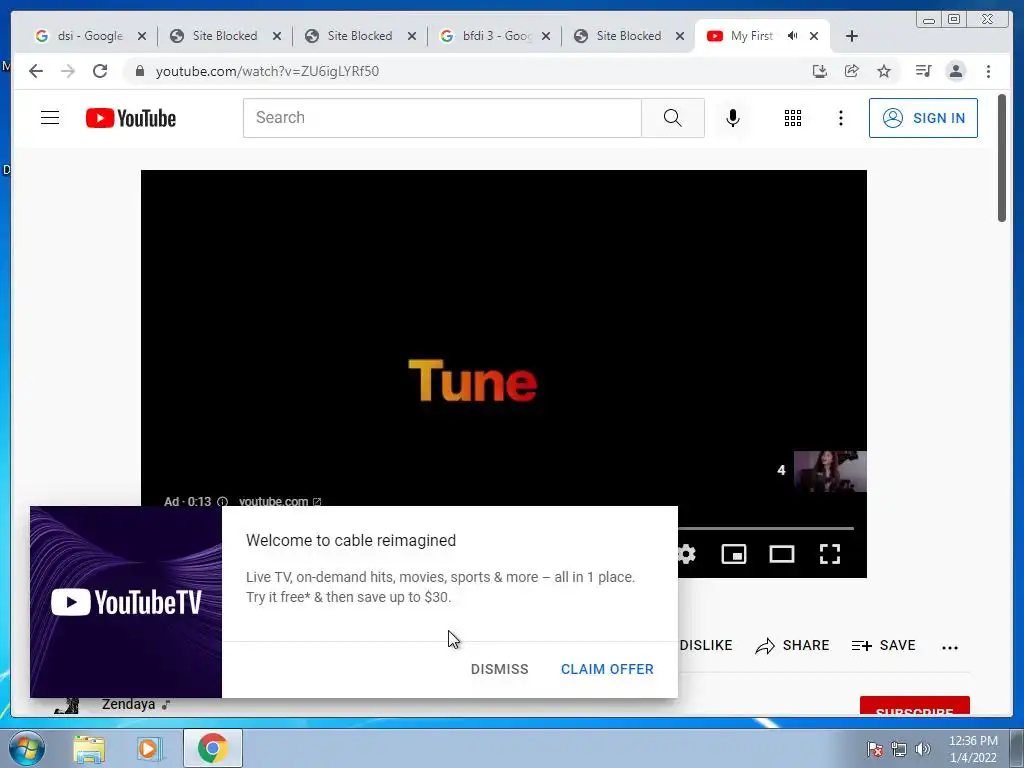Image resolution: width=1024 pixels, height=768 pixels.
Task: Click the install app icon in address bar
Action: click(x=820, y=71)
